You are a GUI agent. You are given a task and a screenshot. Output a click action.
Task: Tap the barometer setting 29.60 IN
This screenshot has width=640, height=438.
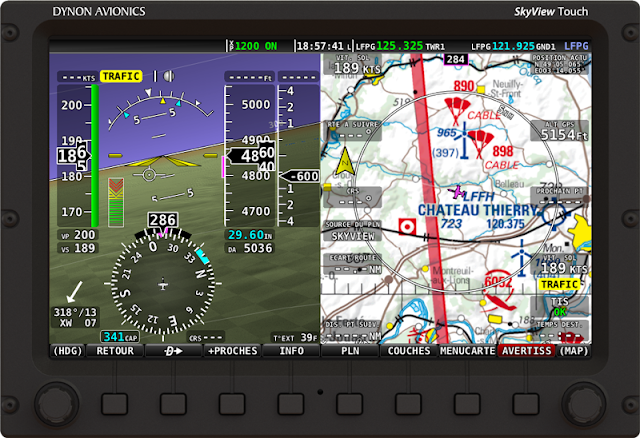tap(250, 235)
